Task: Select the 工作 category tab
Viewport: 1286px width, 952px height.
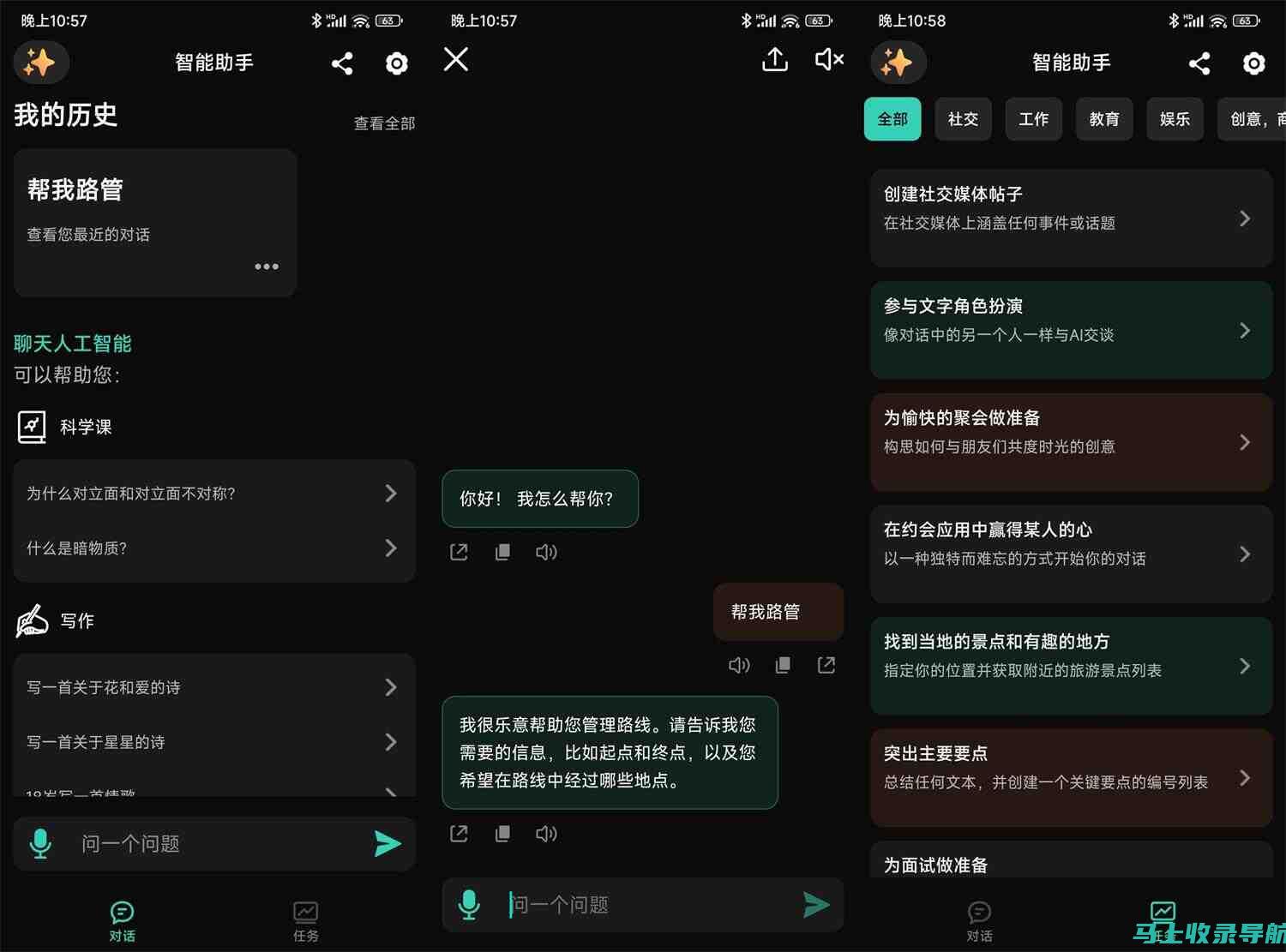Action: (1033, 119)
